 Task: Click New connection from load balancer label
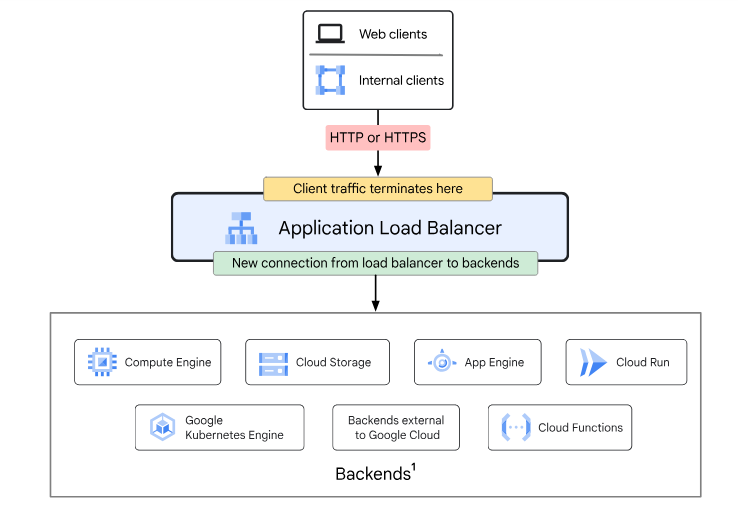tap(376, 263)
